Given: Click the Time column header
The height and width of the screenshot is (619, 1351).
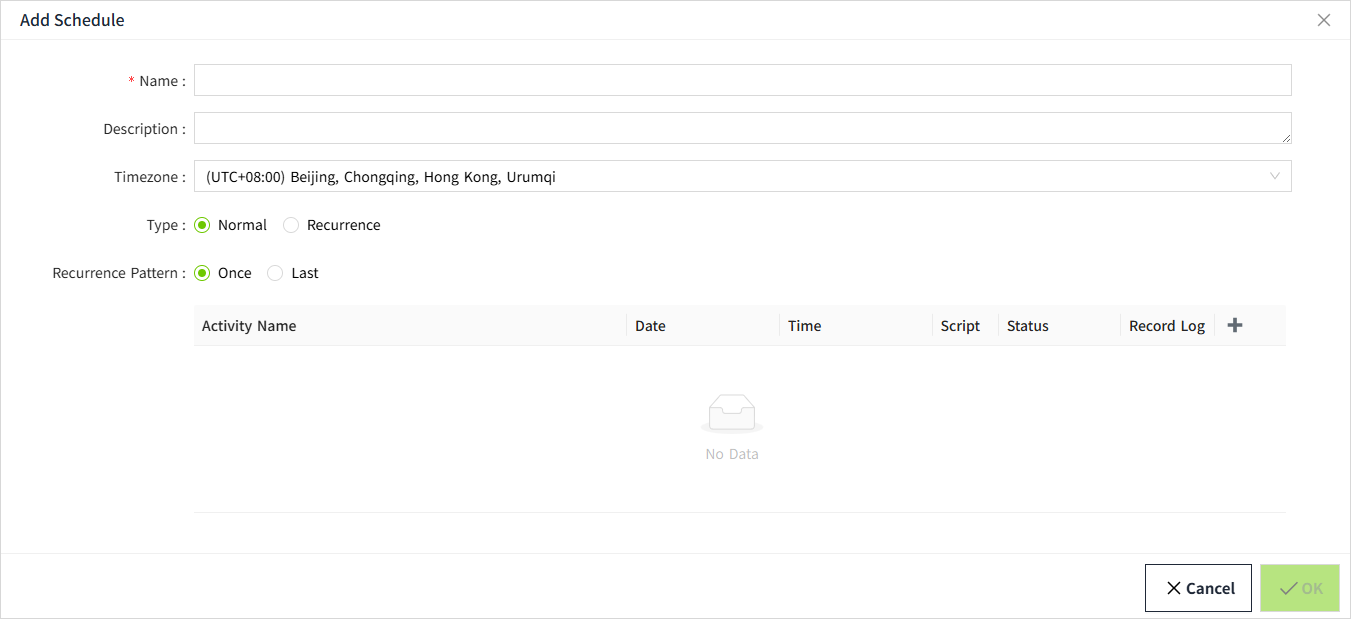Looking at the screenshot, I should coord(804,326).
